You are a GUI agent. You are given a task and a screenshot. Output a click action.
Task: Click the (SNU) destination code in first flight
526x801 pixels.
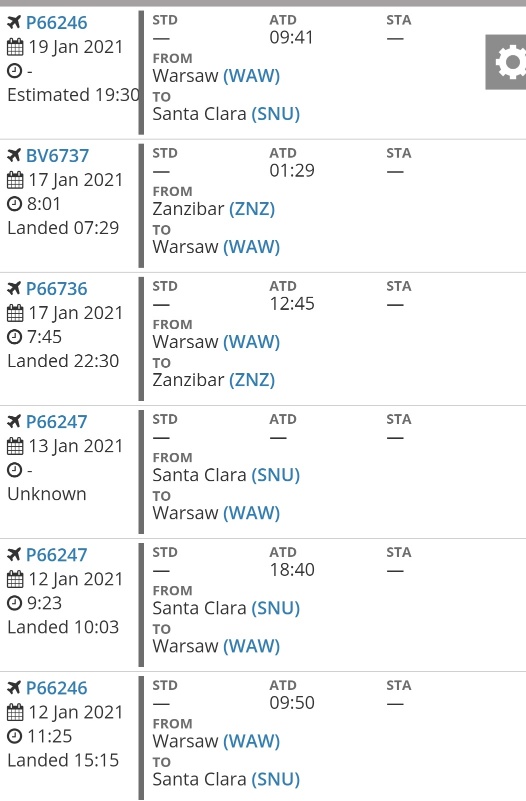[x=275, y=114]
